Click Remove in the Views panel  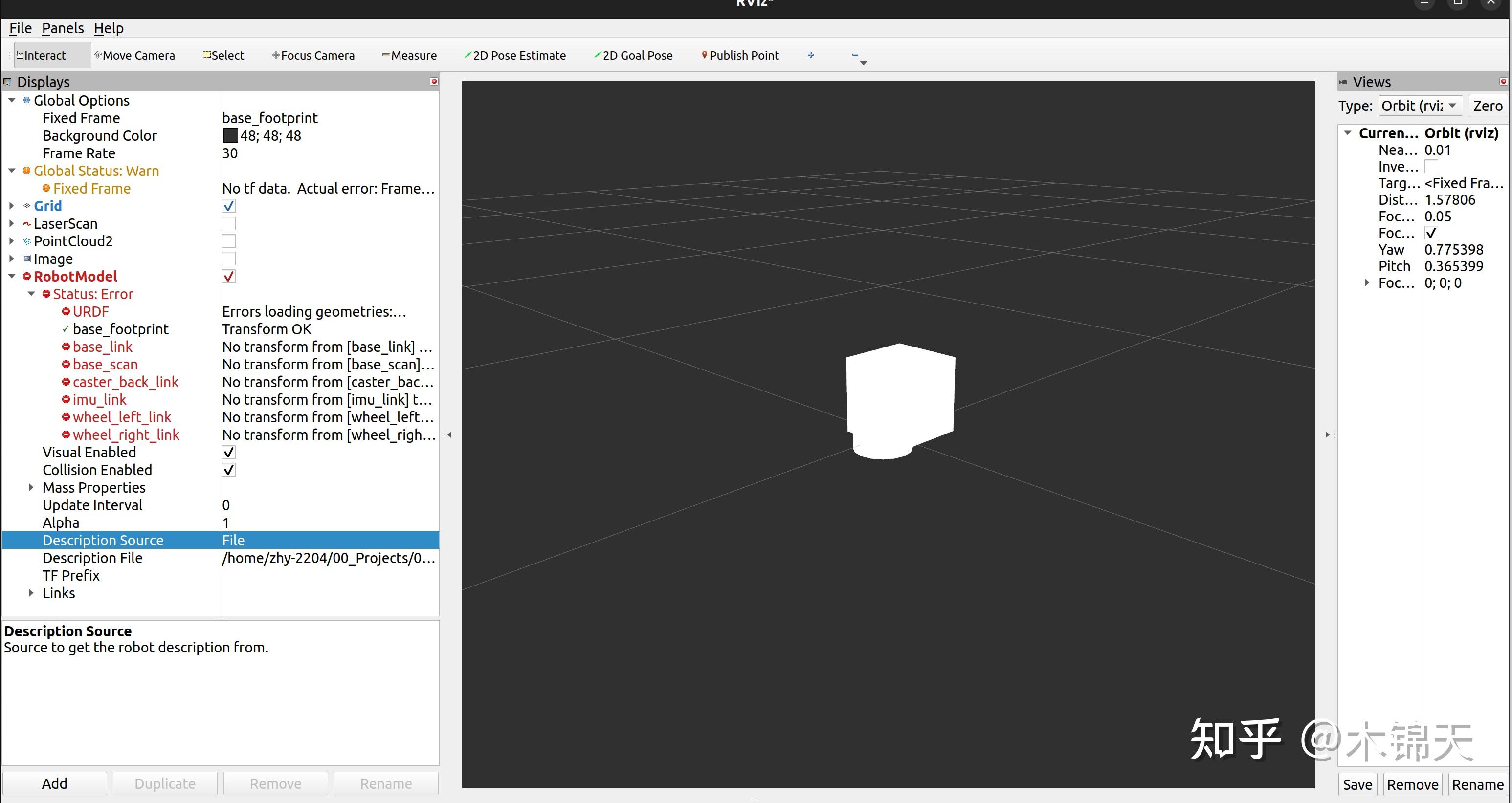tap(1412, 785)
